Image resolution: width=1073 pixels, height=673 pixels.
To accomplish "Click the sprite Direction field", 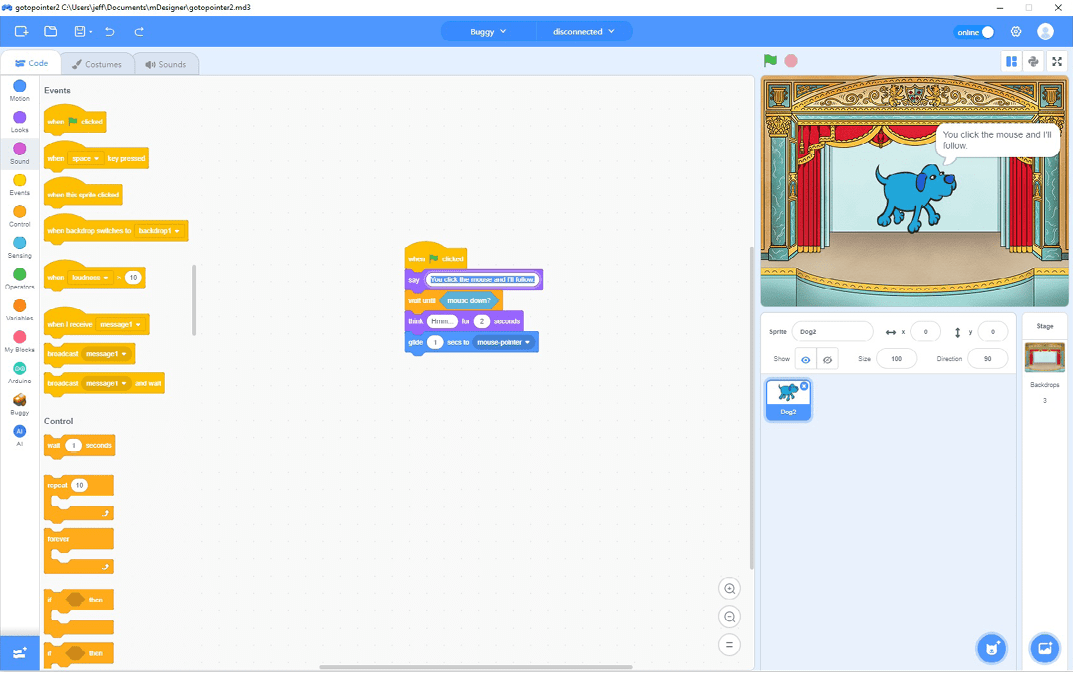I will 987,359.
